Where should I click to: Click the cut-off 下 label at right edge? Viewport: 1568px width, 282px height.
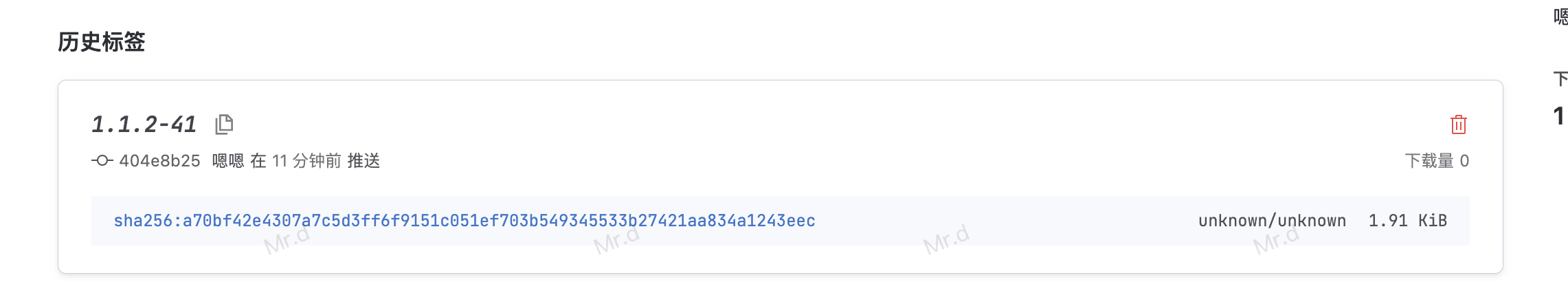click(x=1560, y=79)
